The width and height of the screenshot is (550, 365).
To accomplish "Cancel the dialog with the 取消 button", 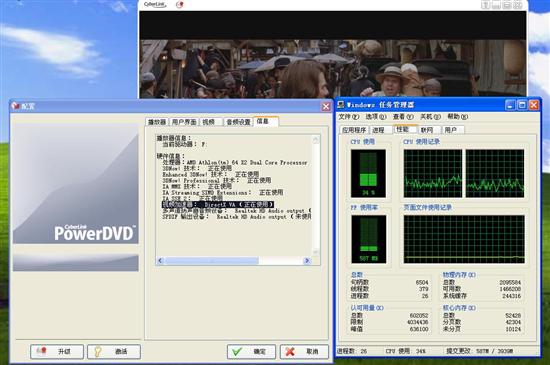I will coord(304,352).
